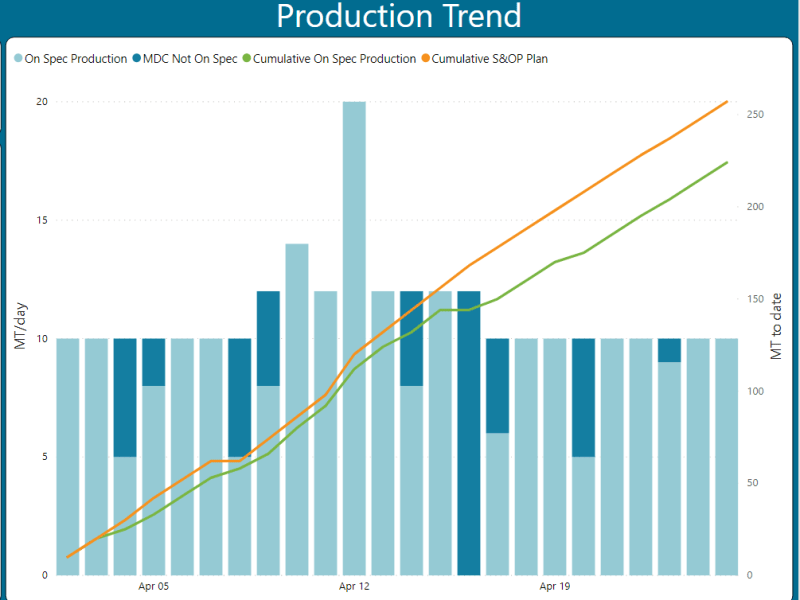This screenshot has height=600, width=800.
Task: Select the On Spec Production legend label
Action: pos(75,59)
